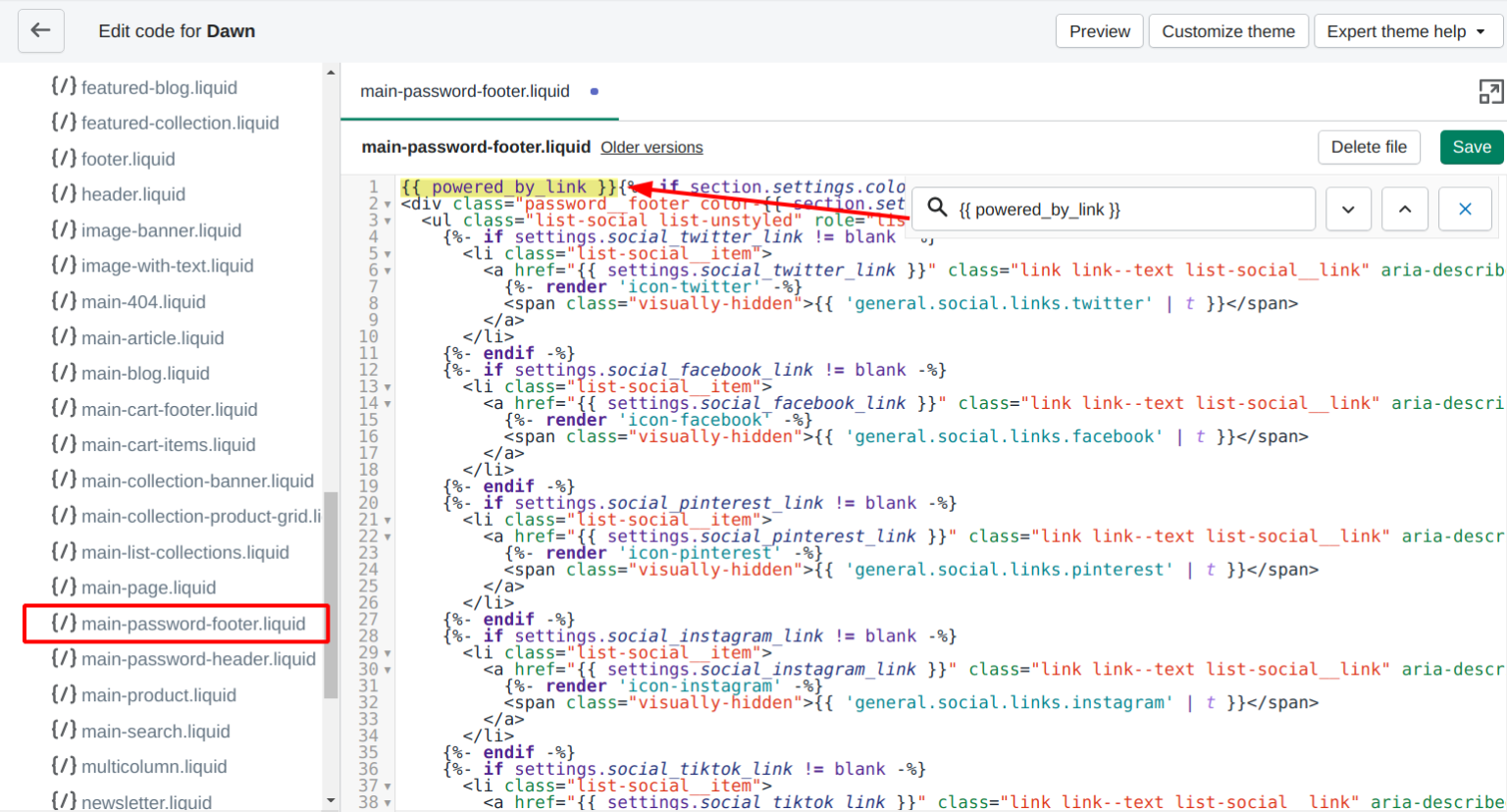Screen dimensions: 1507x812
Task: Close the search box with X
Action: point(1465,209)
